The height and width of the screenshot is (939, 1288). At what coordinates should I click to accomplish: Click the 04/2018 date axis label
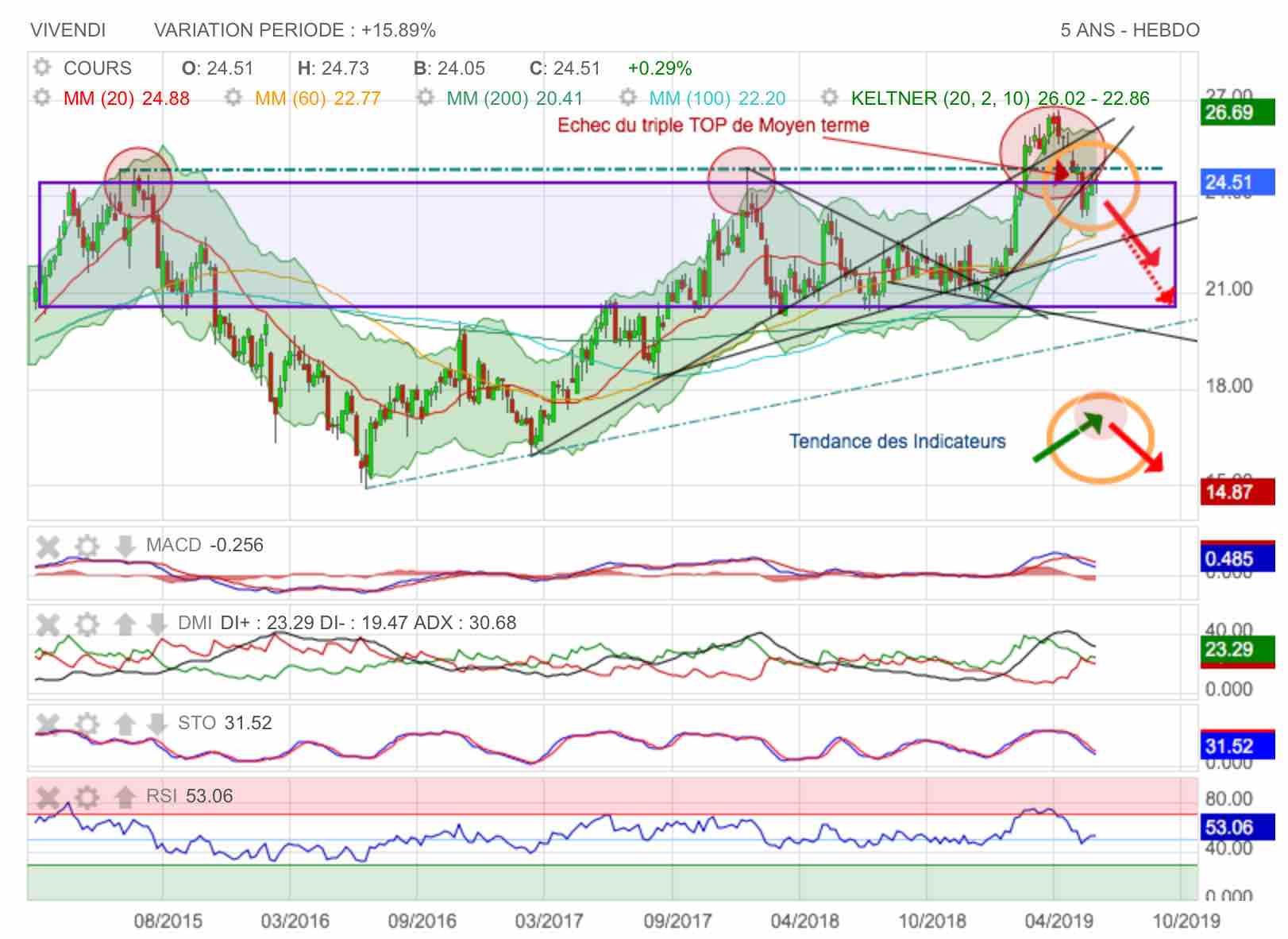pos(804,921)
